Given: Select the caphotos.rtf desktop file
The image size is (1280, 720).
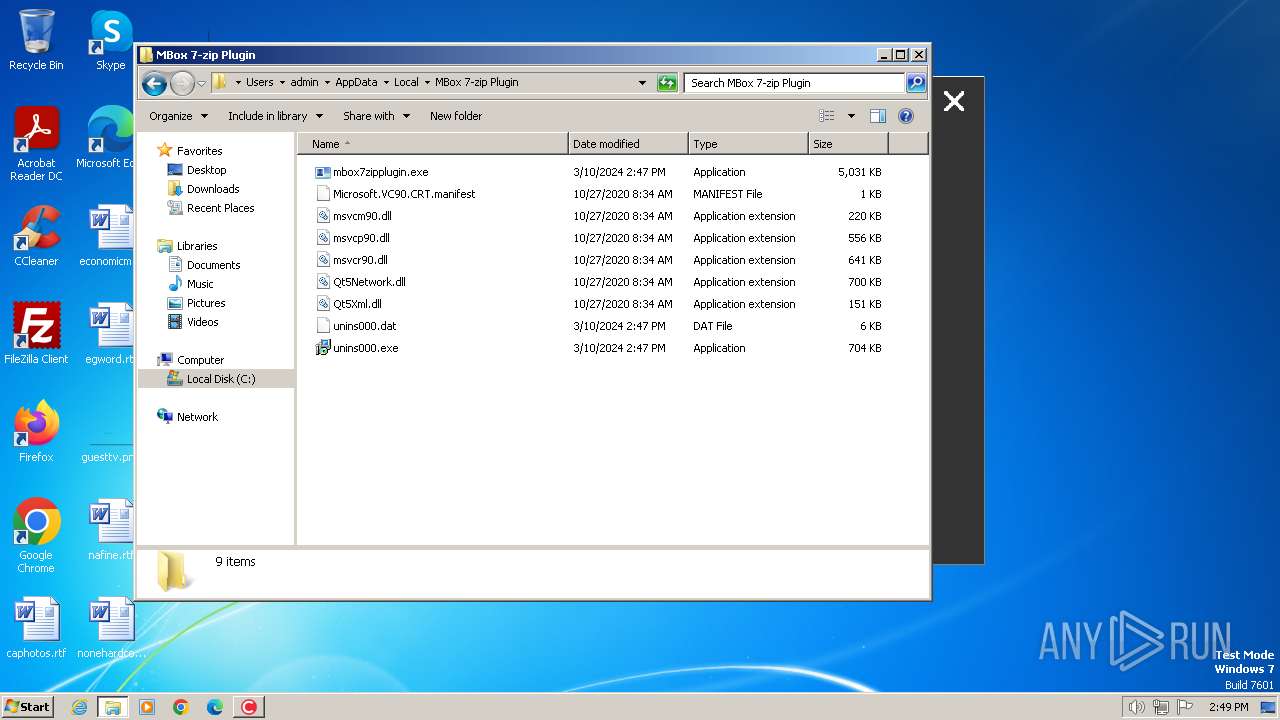Looking at the screenshot, I should 36,628.
